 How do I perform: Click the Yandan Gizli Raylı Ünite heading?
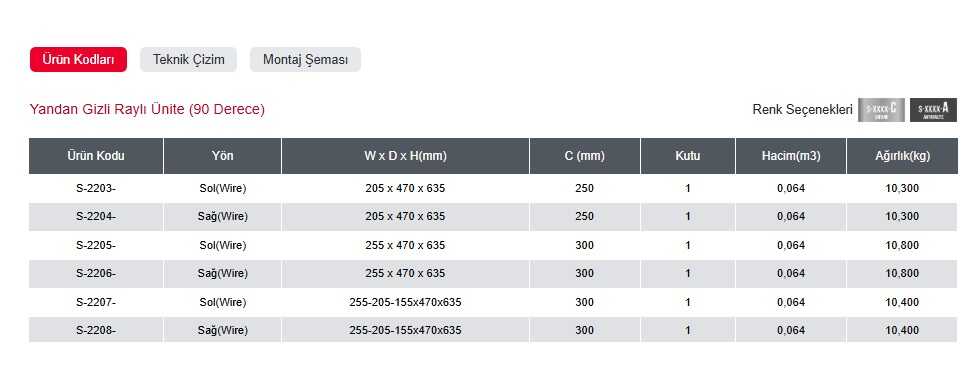[x=147, y=110]
